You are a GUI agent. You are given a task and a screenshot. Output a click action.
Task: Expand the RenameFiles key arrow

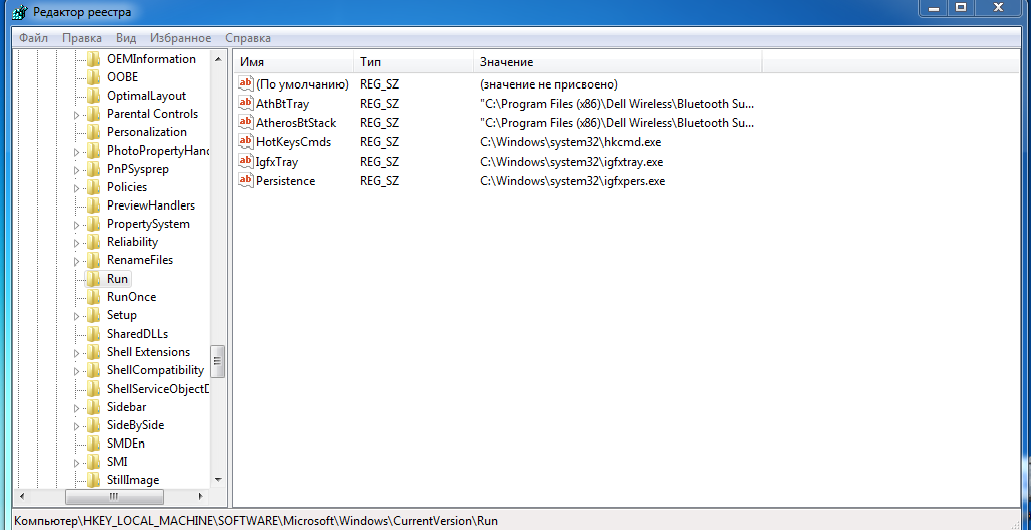pos(76,261)
